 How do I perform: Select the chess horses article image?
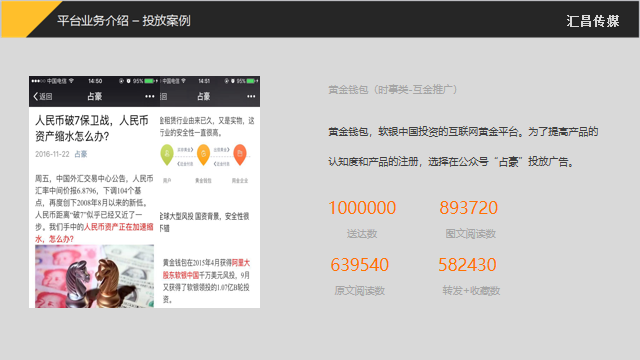coord(94,276)
